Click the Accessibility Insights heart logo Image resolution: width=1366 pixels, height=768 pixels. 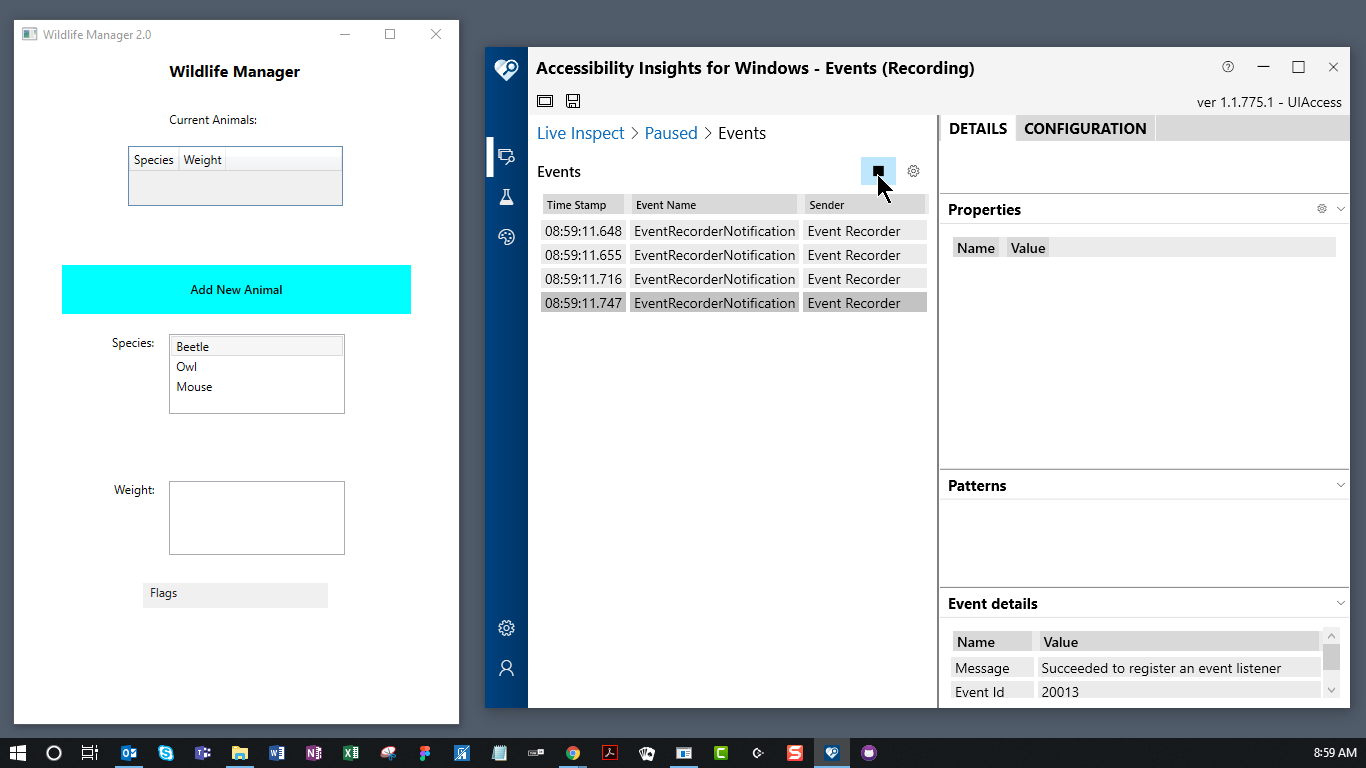pos(506,69)
